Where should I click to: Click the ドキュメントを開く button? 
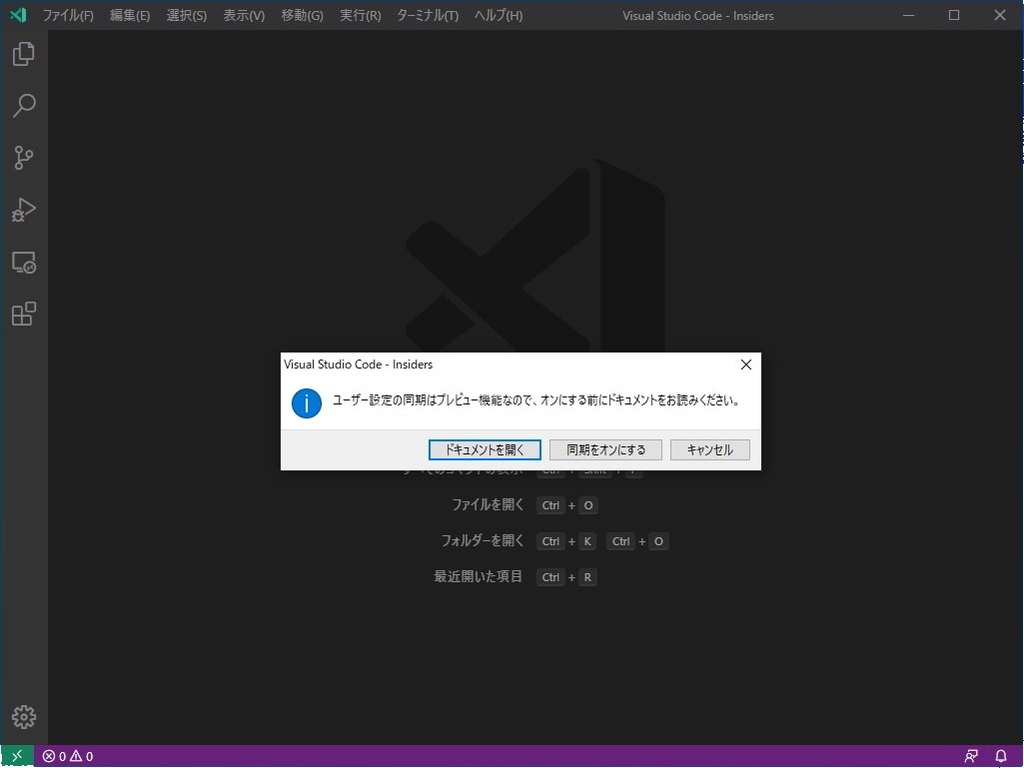pos(484,449)
